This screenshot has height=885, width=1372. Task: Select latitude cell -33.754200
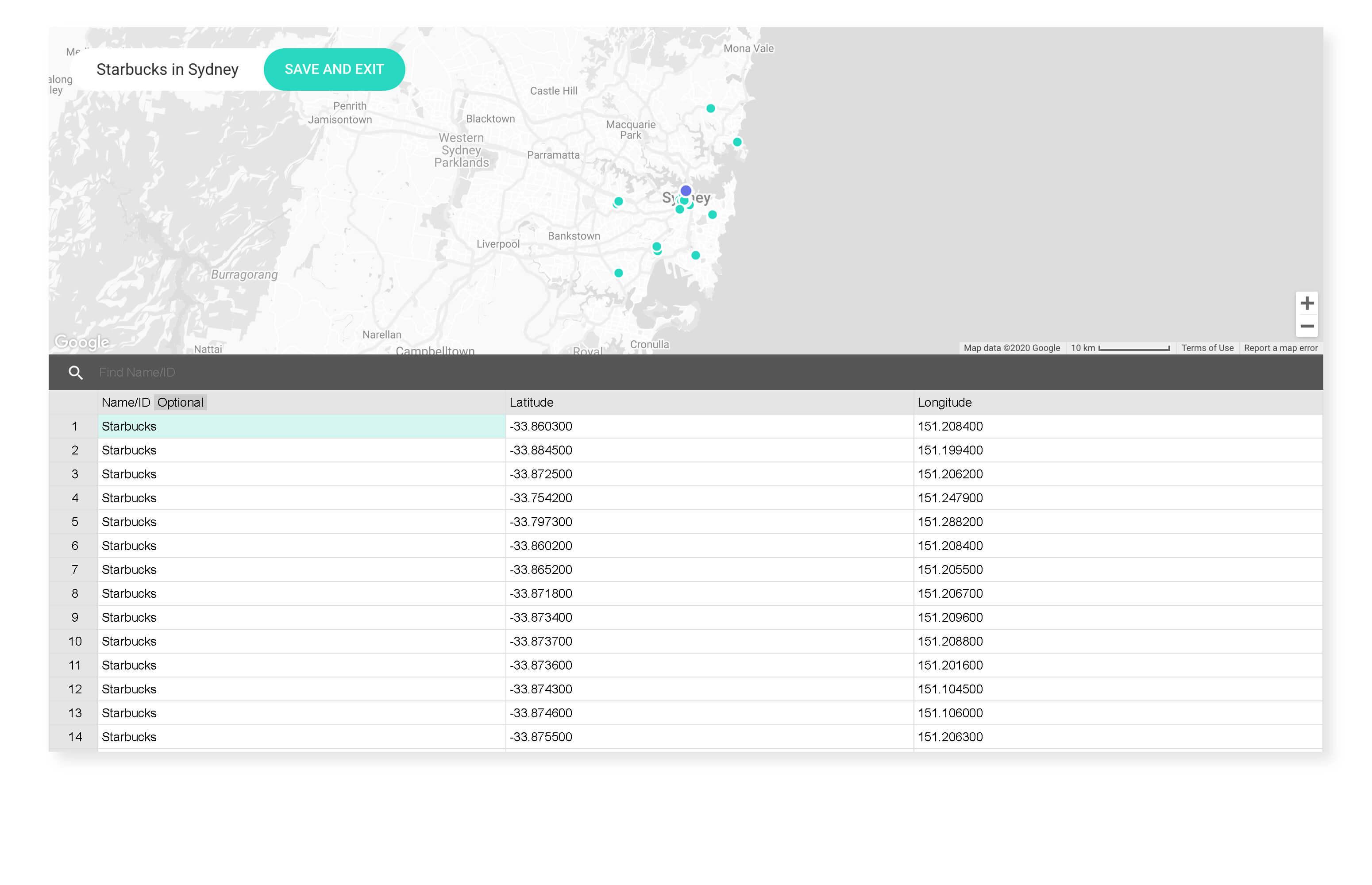710,498
